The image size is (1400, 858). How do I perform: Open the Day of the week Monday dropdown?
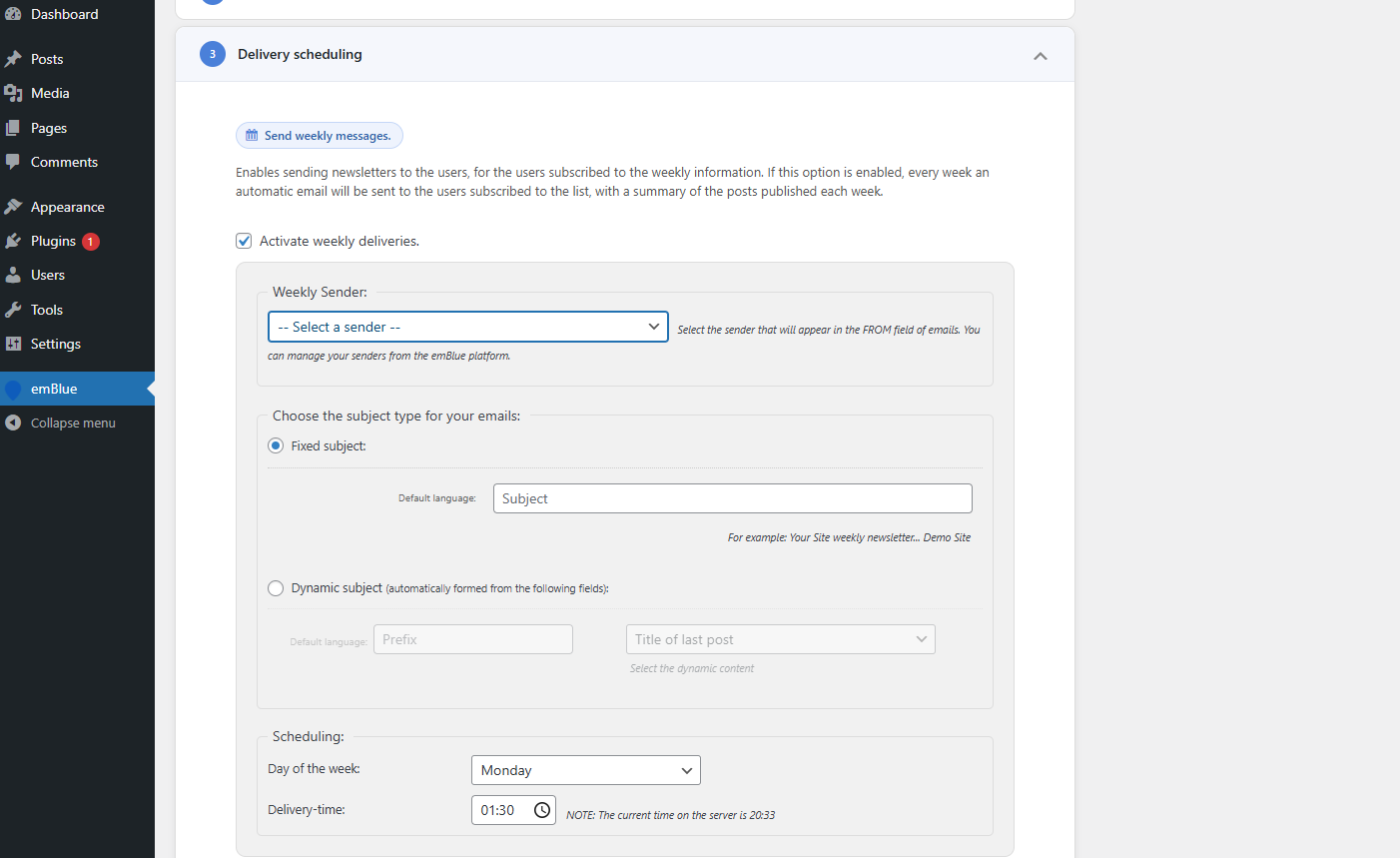tap(586, 770)
